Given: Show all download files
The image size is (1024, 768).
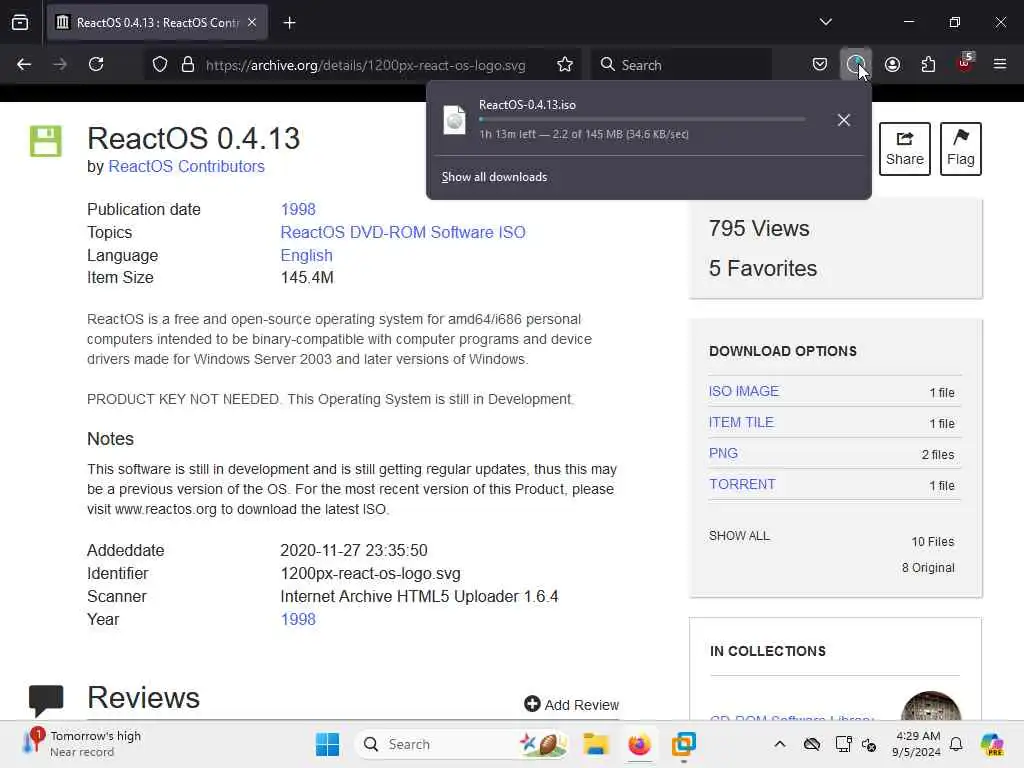Looking at the screenshot, I should 739,536.
